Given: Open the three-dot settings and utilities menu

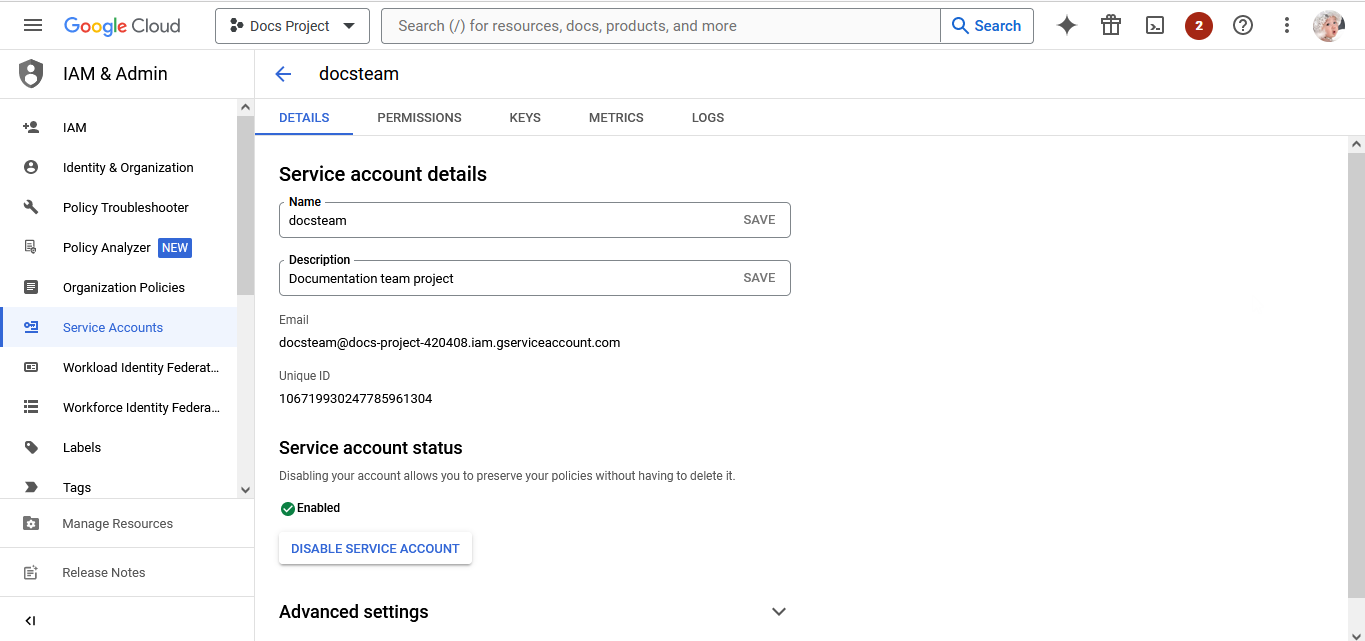Looking at the screenshot, I should [1287, 26].
